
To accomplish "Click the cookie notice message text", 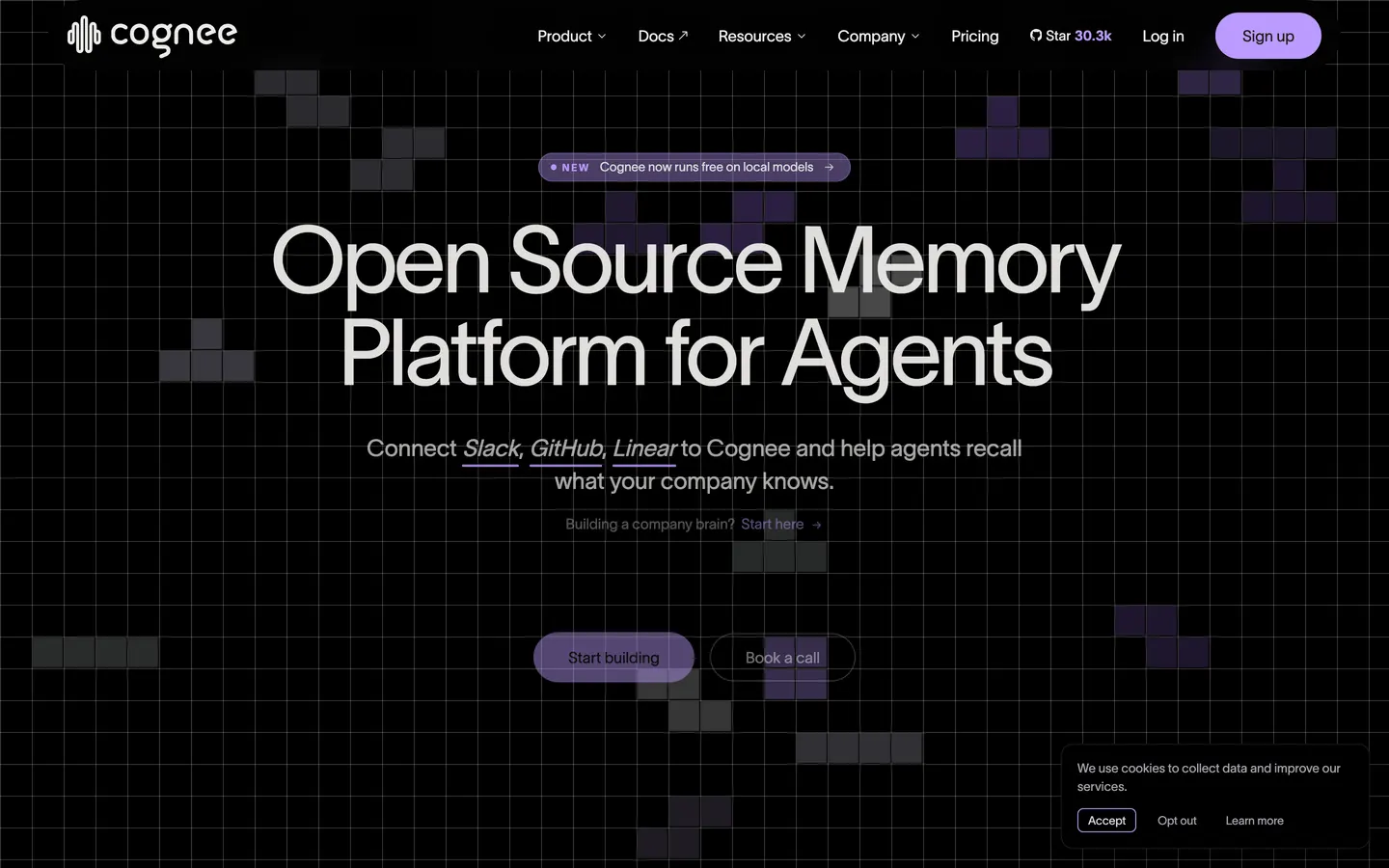I will point(1209,777).
